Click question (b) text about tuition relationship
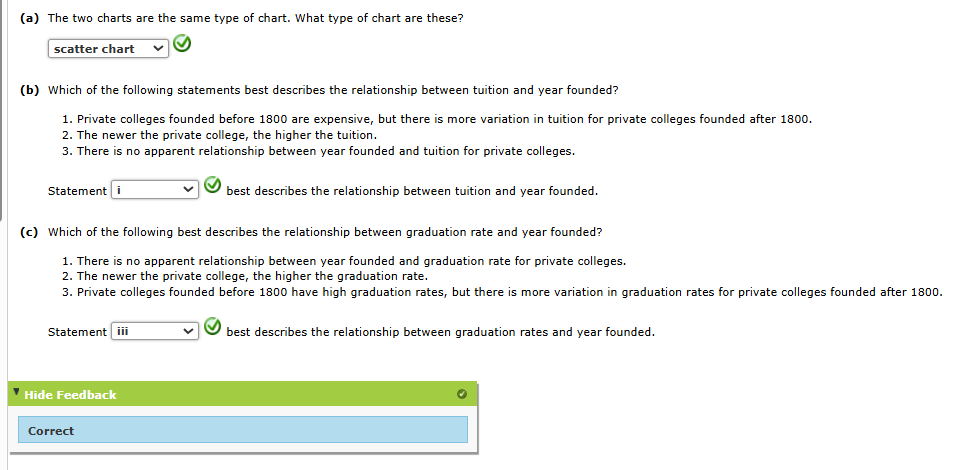Viewport: 977px width, 470px height. pos(333,90)
